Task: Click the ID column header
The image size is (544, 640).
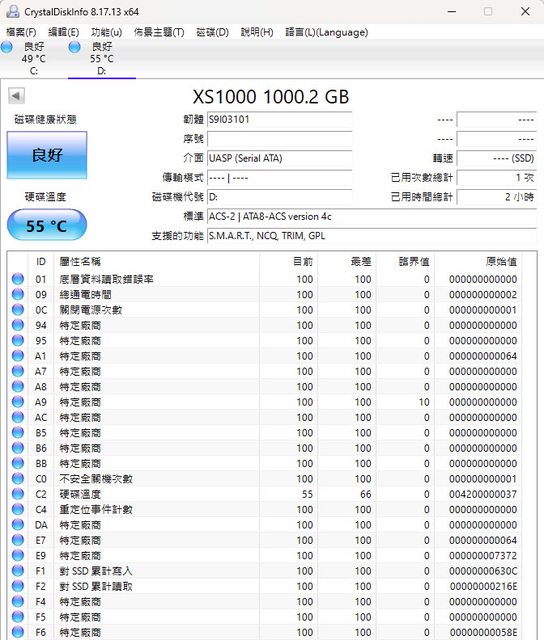Action: pyautogui.click(x=41, y=262)
